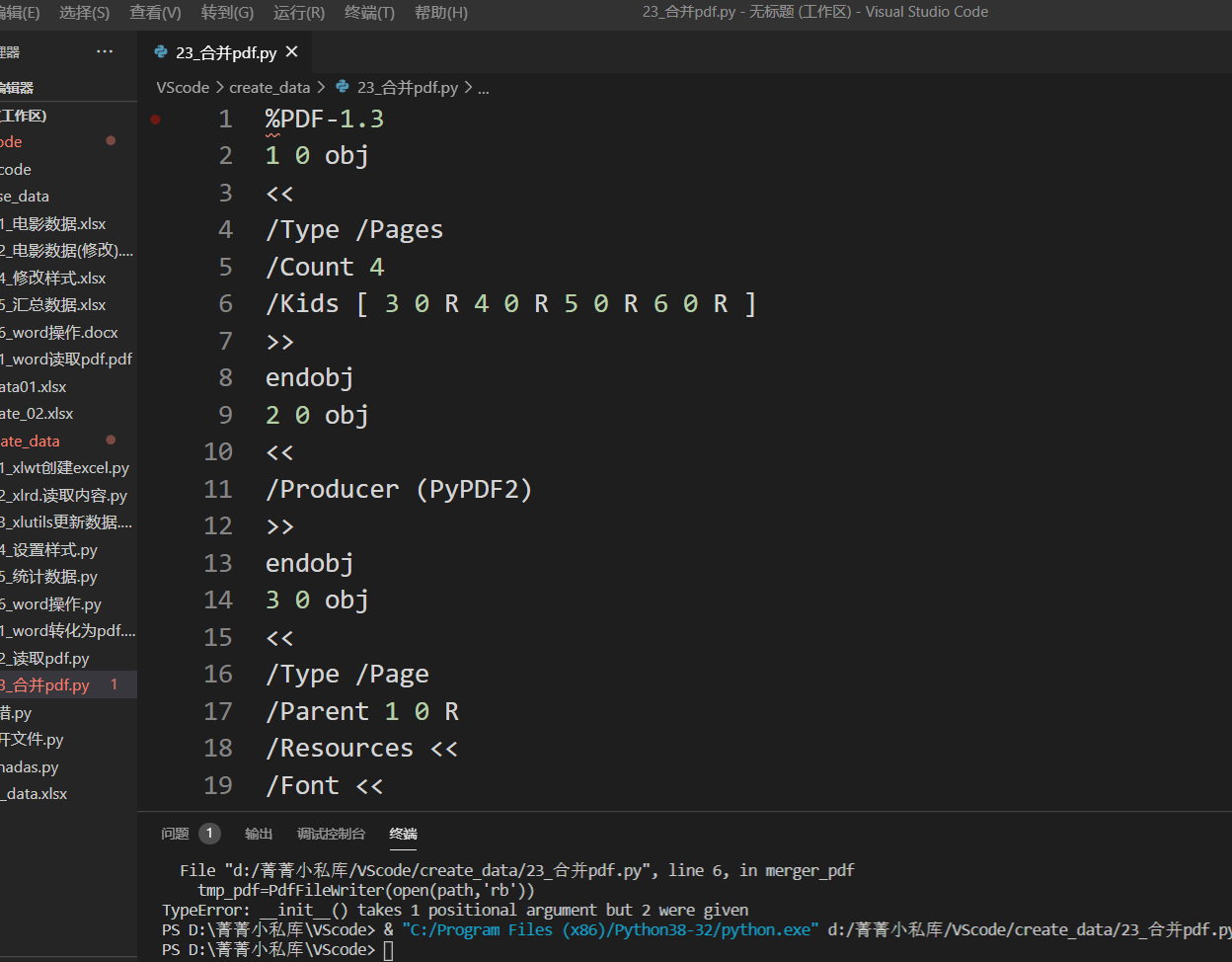Screen dimensions: 1232x962
Task: Click the 23_合并pdf.py breadcrumb segment
Action: (x=408, y=87)
